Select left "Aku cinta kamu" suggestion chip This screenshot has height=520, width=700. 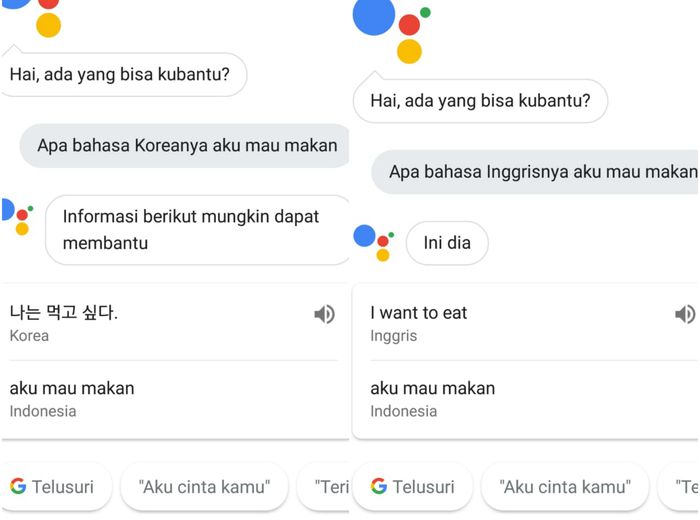coord(204,487)
